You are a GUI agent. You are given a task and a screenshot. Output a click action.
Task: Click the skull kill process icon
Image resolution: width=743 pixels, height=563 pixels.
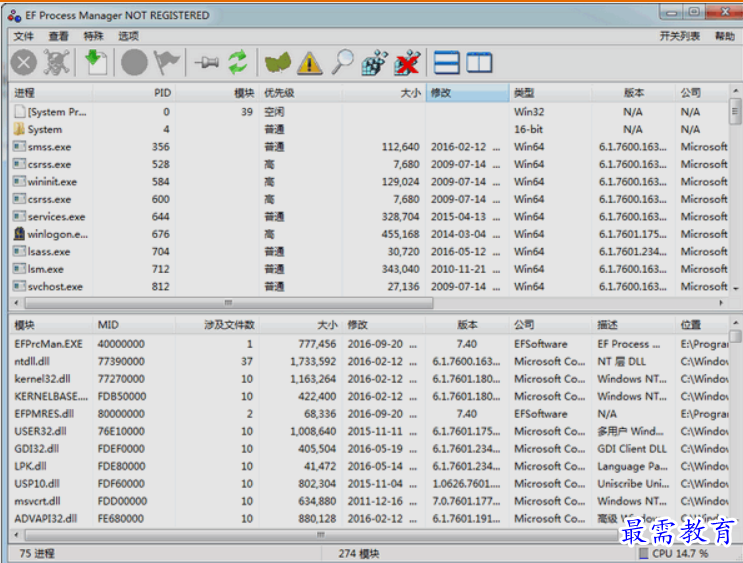point(56,63)
